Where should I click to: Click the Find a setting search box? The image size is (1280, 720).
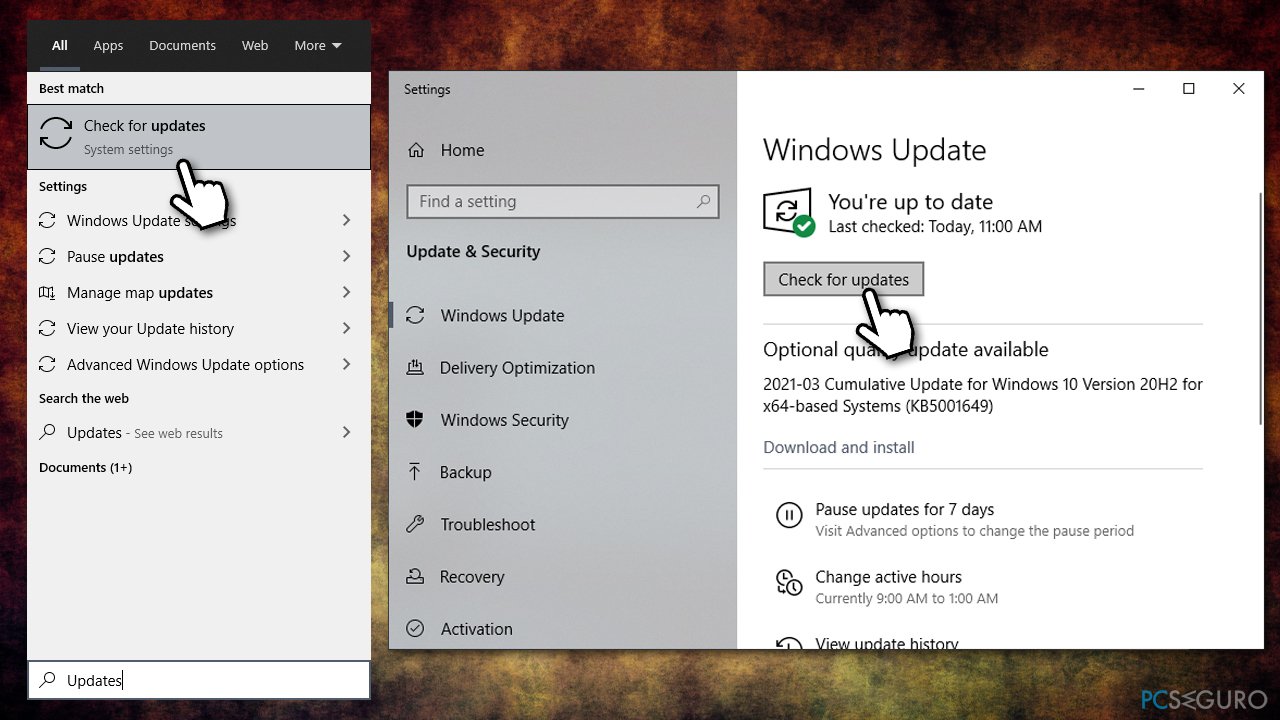555,202
